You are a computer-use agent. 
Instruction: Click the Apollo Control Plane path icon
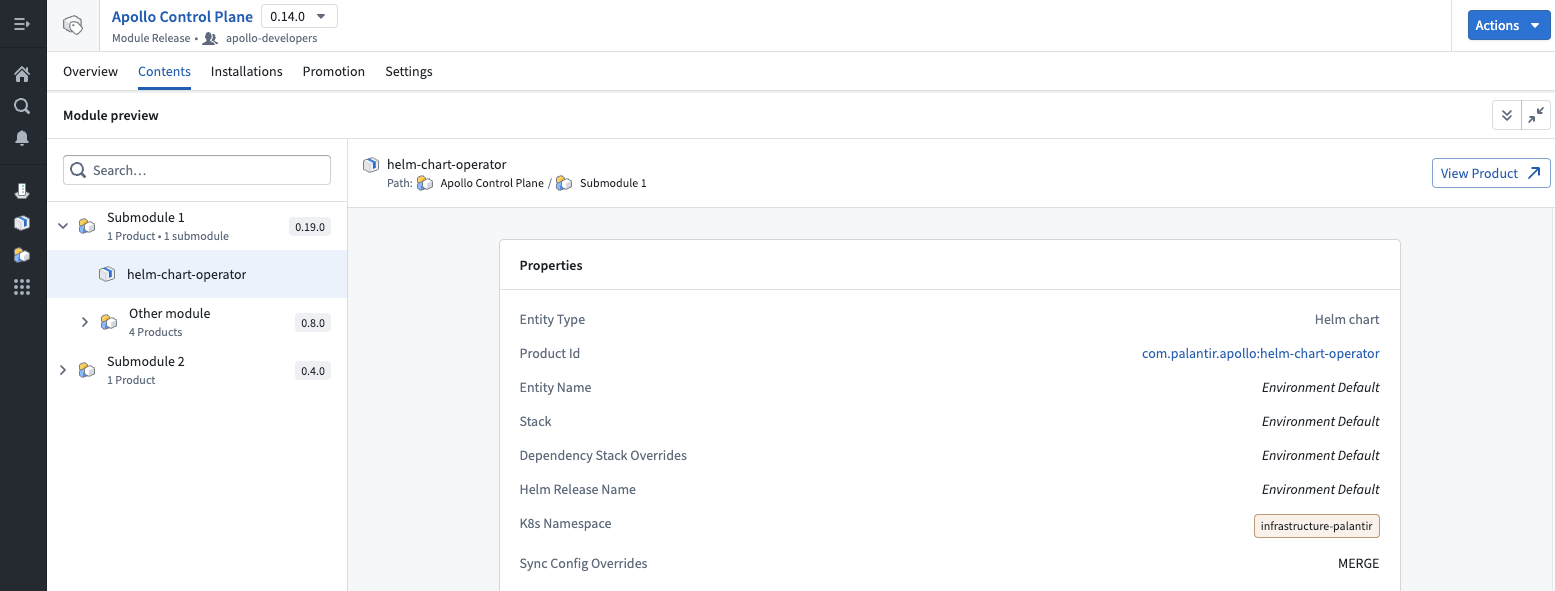pyautogui.click(x=425, y=183)
